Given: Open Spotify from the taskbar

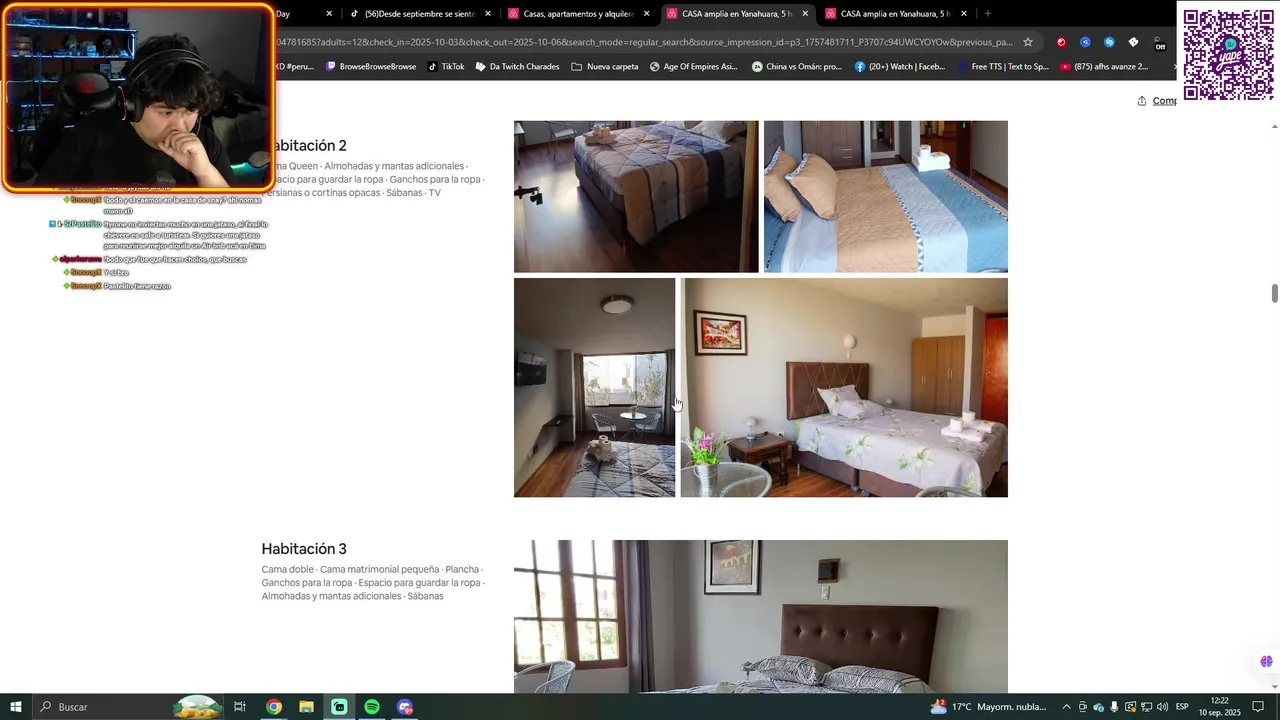Looking at the screenshot, I should [372, 707].
